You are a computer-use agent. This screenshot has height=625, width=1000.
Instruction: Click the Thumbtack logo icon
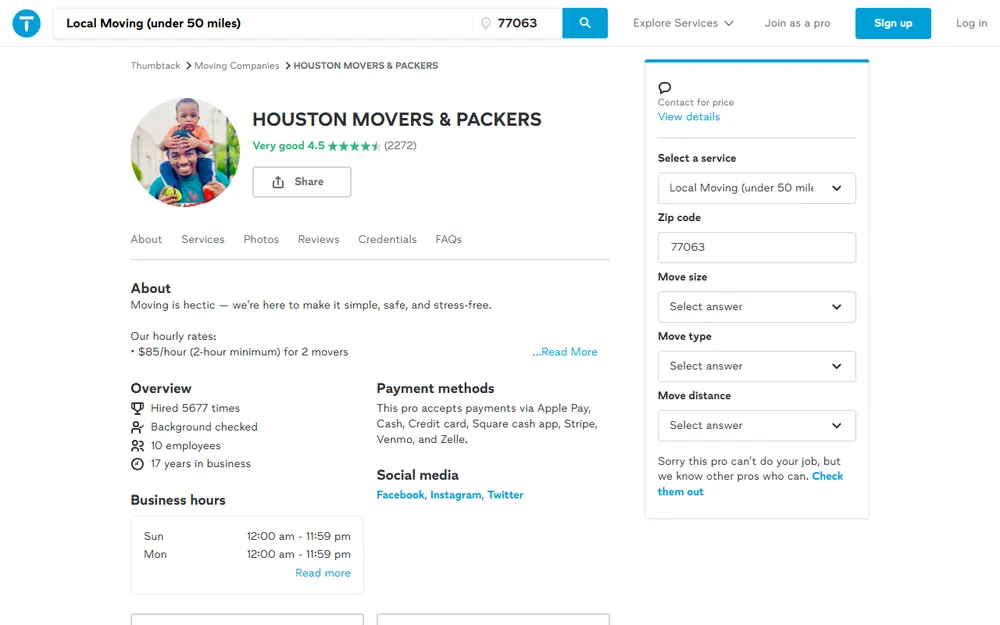(26, 24)
